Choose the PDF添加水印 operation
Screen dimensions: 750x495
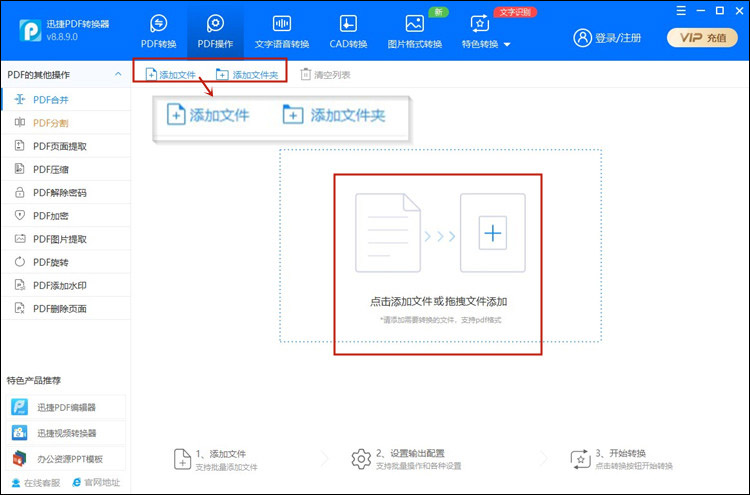click(66, 285)
